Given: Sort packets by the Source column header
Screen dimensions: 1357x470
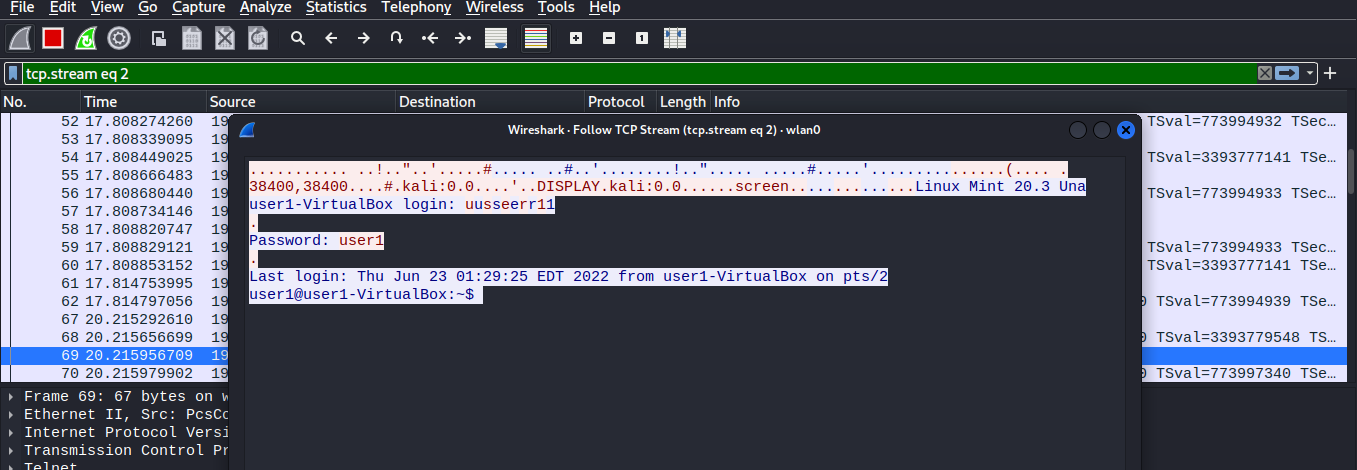Looking at the screenshot, I should point(301,102).
